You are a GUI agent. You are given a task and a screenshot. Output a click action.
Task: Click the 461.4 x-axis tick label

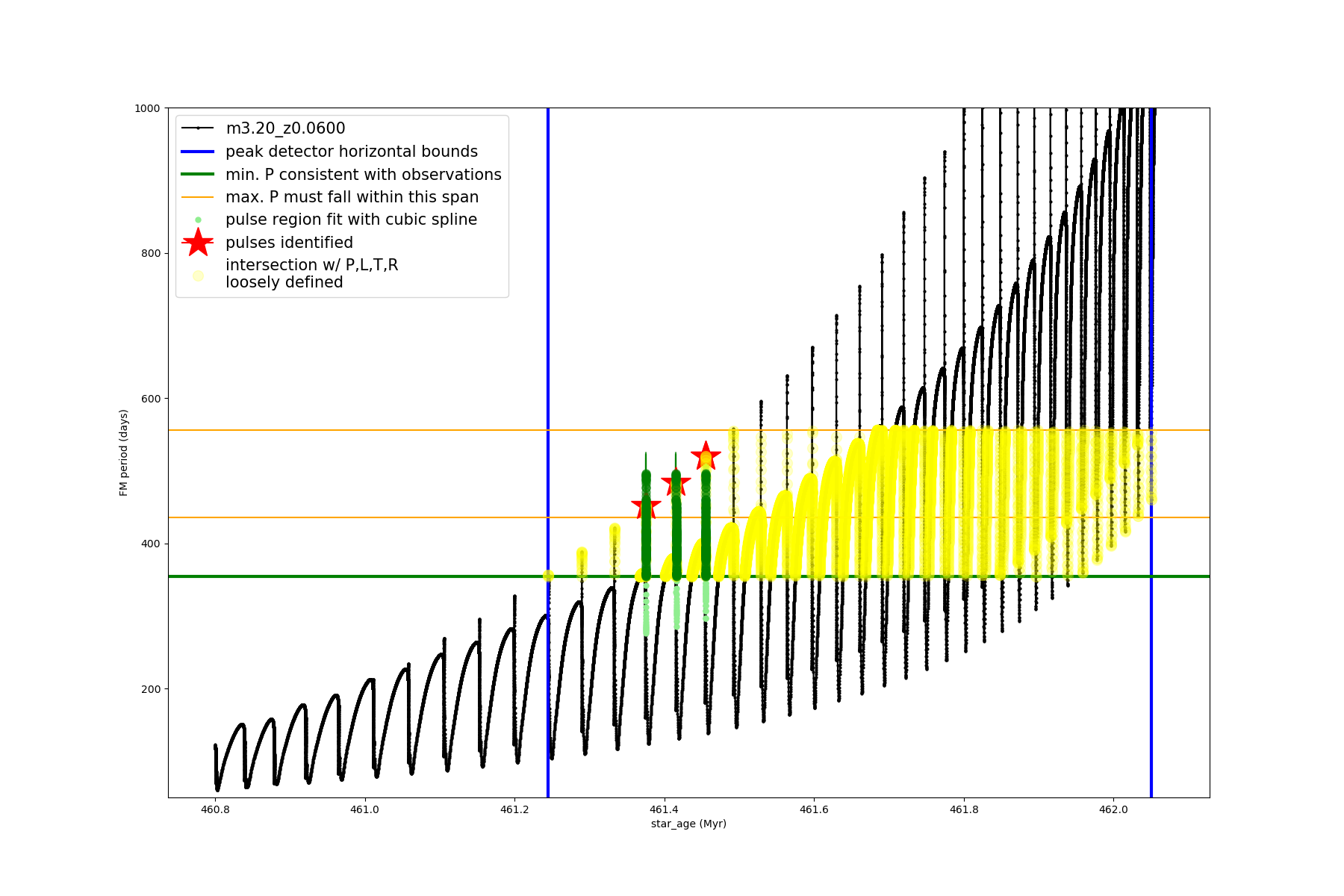pyautogui.click(x=664, y=809)
